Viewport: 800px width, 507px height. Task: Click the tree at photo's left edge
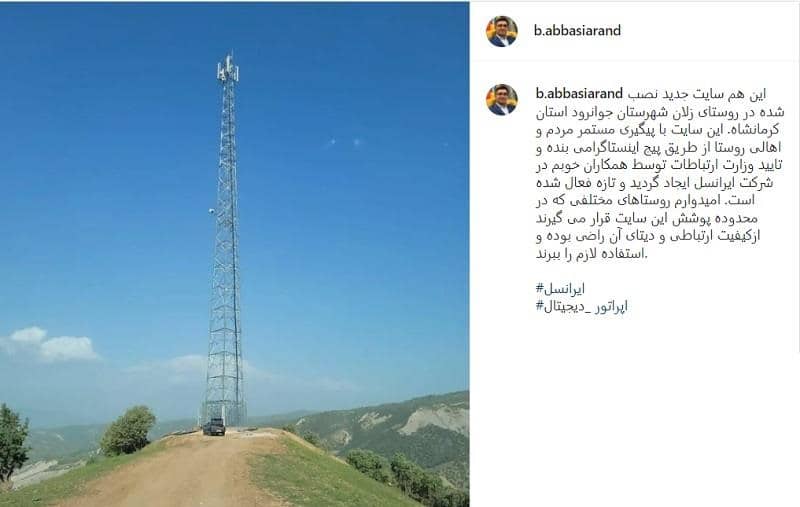click(13, 442)
